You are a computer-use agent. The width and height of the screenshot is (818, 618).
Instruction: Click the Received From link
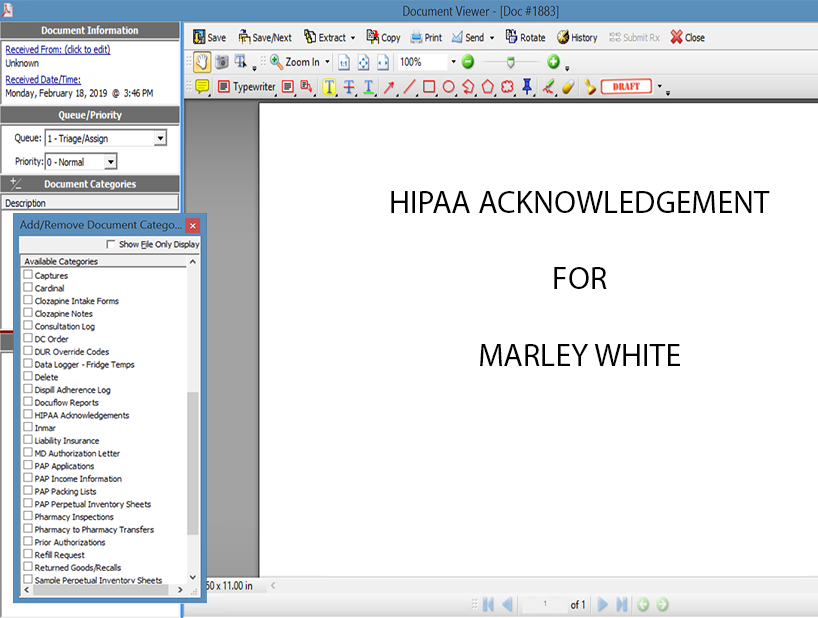(x=57, y=49)
